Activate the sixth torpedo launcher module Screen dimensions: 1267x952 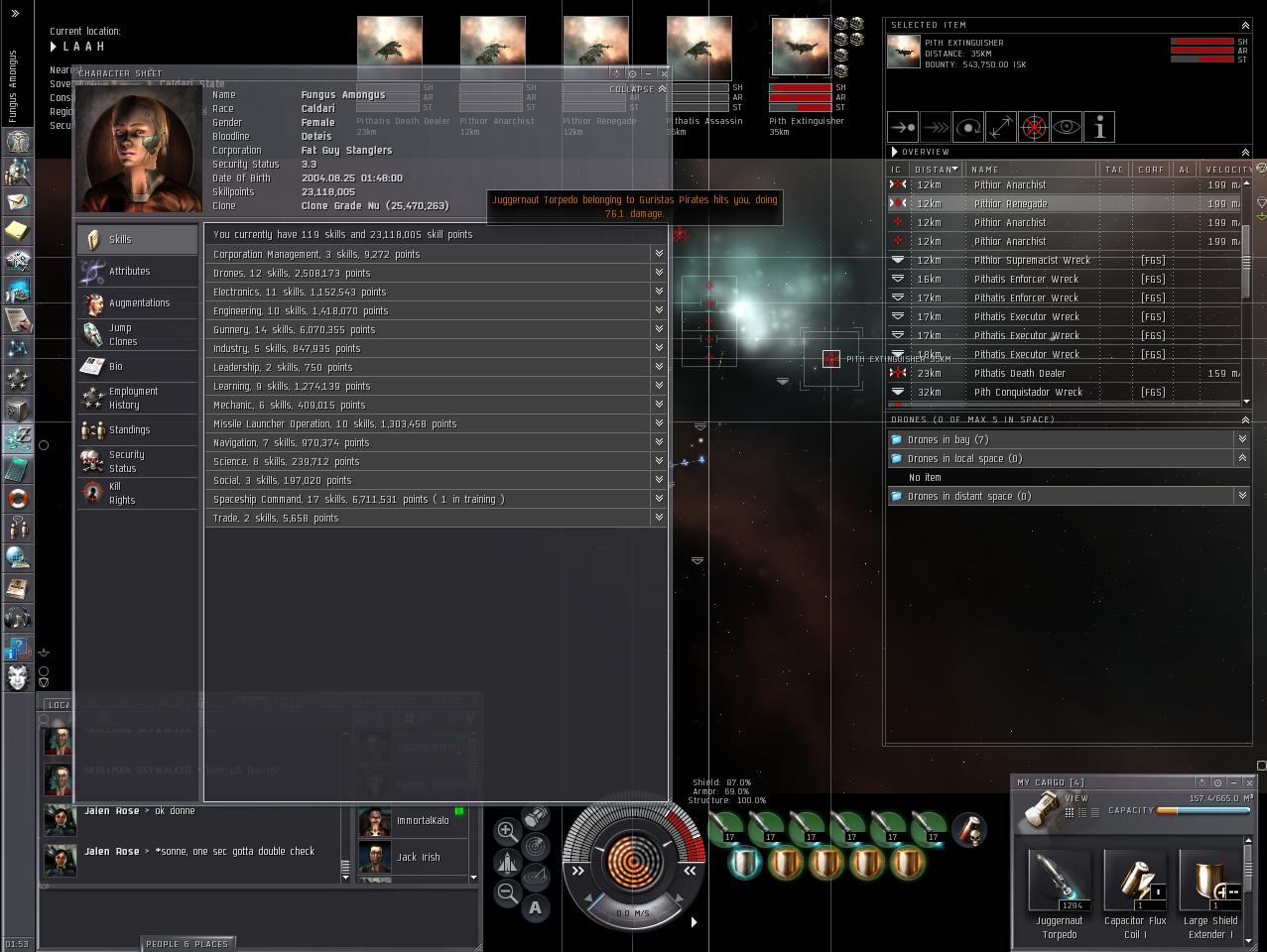930,827
